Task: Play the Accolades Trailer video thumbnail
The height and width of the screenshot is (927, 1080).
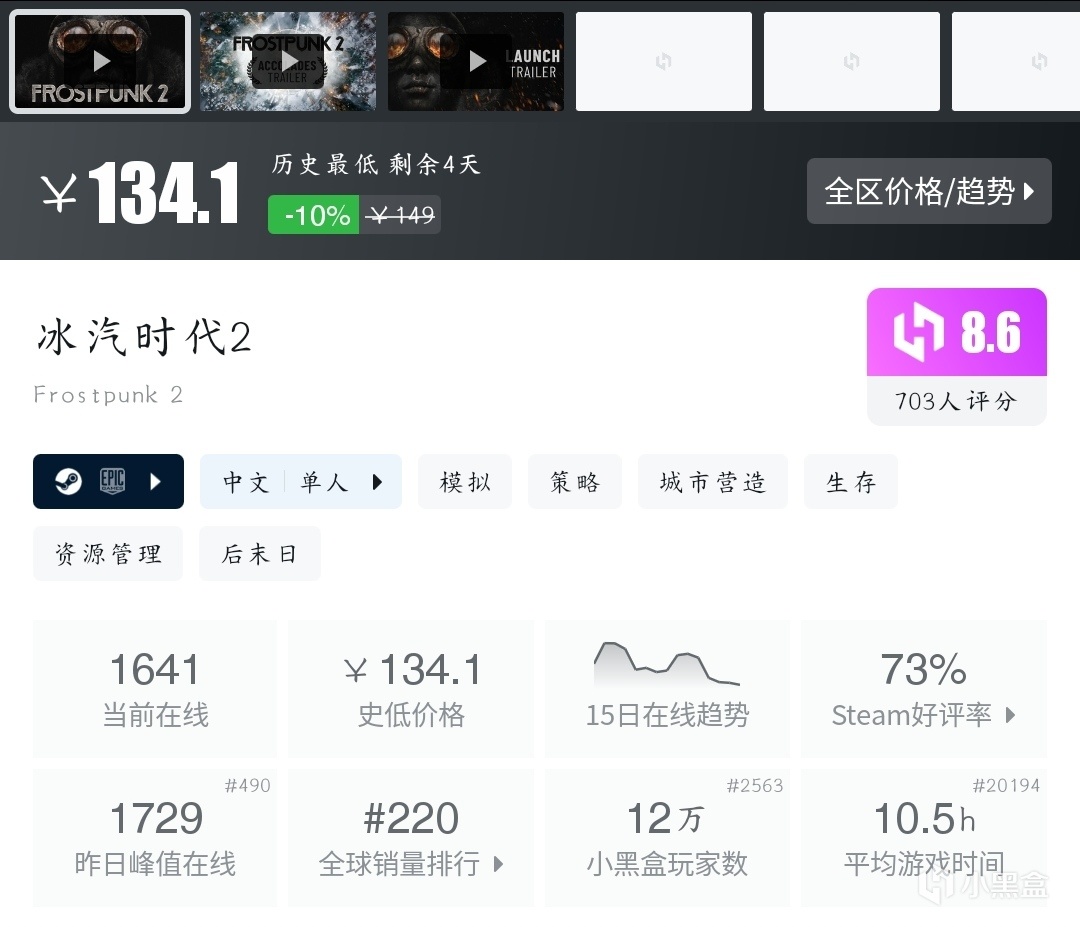Action: coord(288,61)
